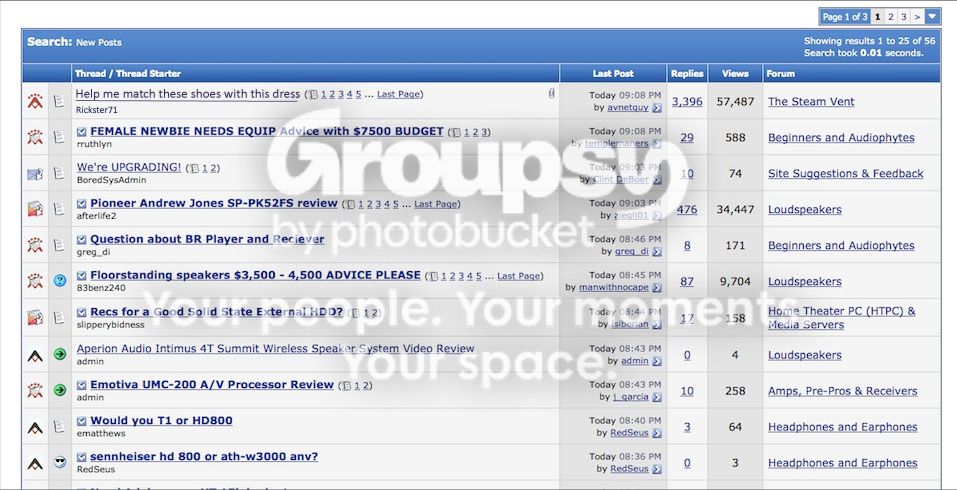
Task: Open sennheiser hd 800 or ath-w3000 anv thread
Action: pos(204,456)
